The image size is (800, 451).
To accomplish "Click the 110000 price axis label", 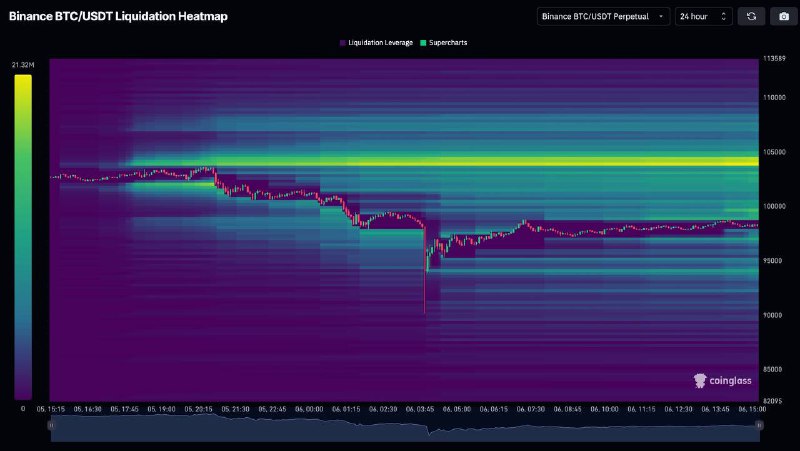I will (774, 97).
